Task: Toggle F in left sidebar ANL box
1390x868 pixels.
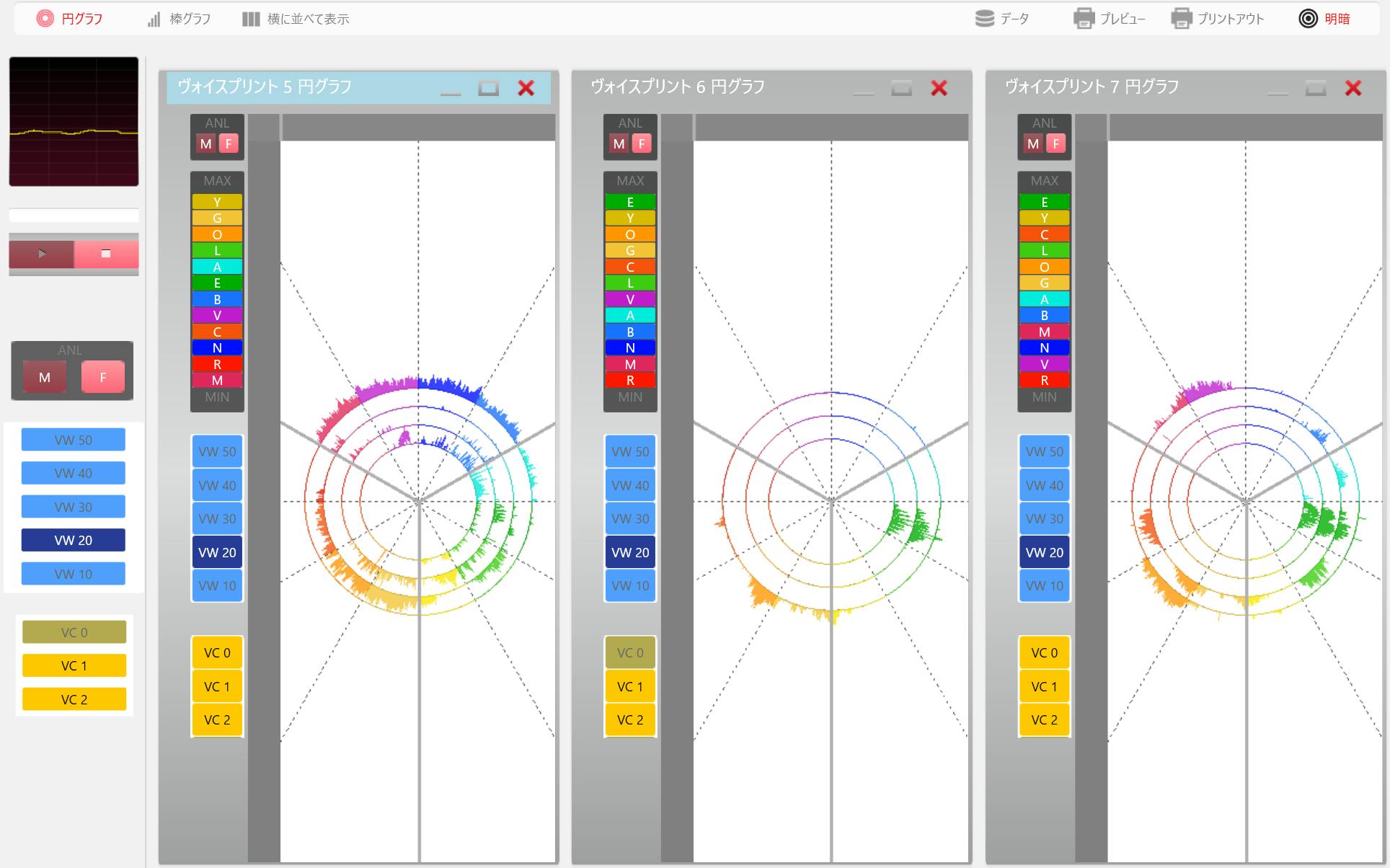Action: (102, 377)
